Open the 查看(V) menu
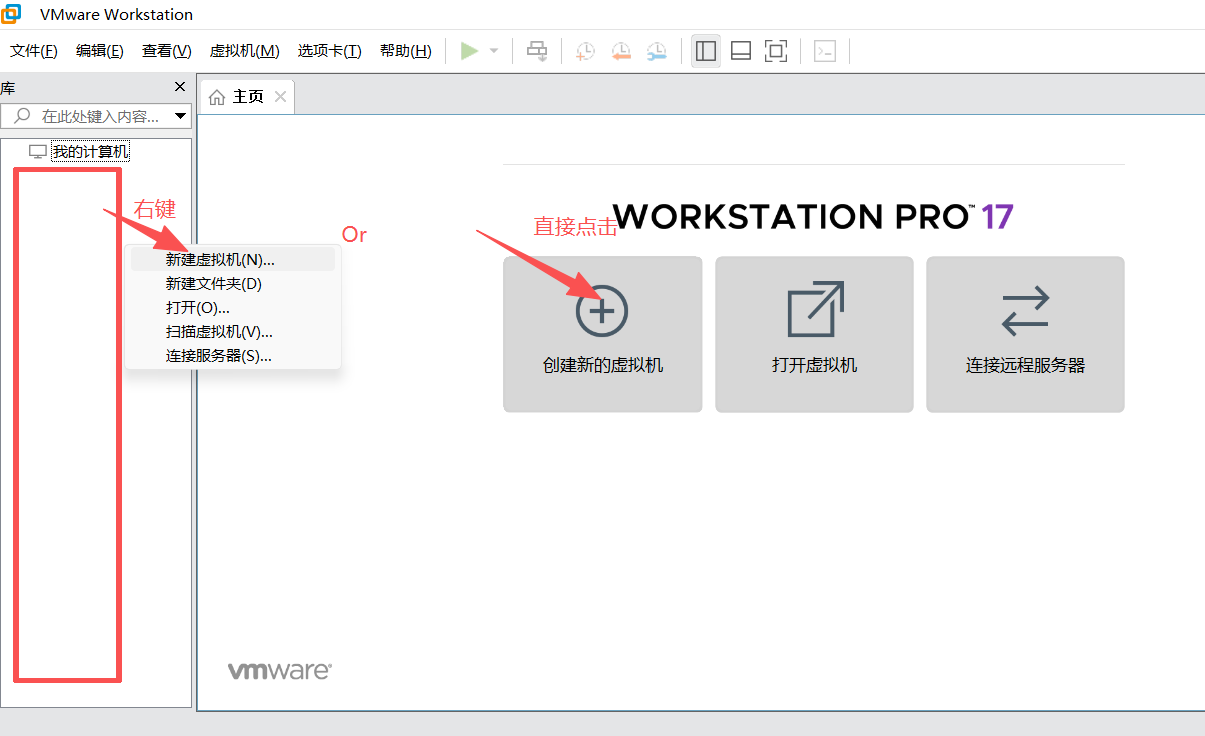The height and width of the screenshot is (736, 1205). [167, 51]
